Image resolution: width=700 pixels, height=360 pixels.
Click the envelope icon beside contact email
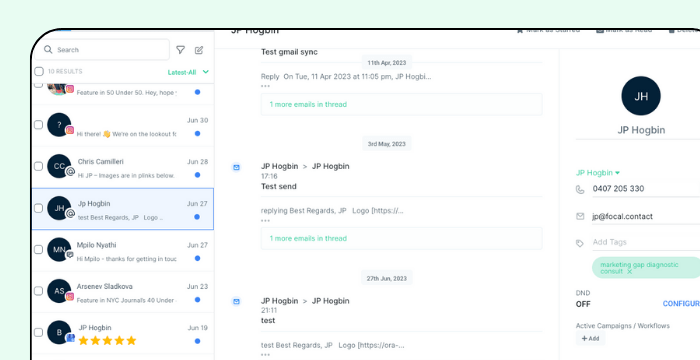580,217
